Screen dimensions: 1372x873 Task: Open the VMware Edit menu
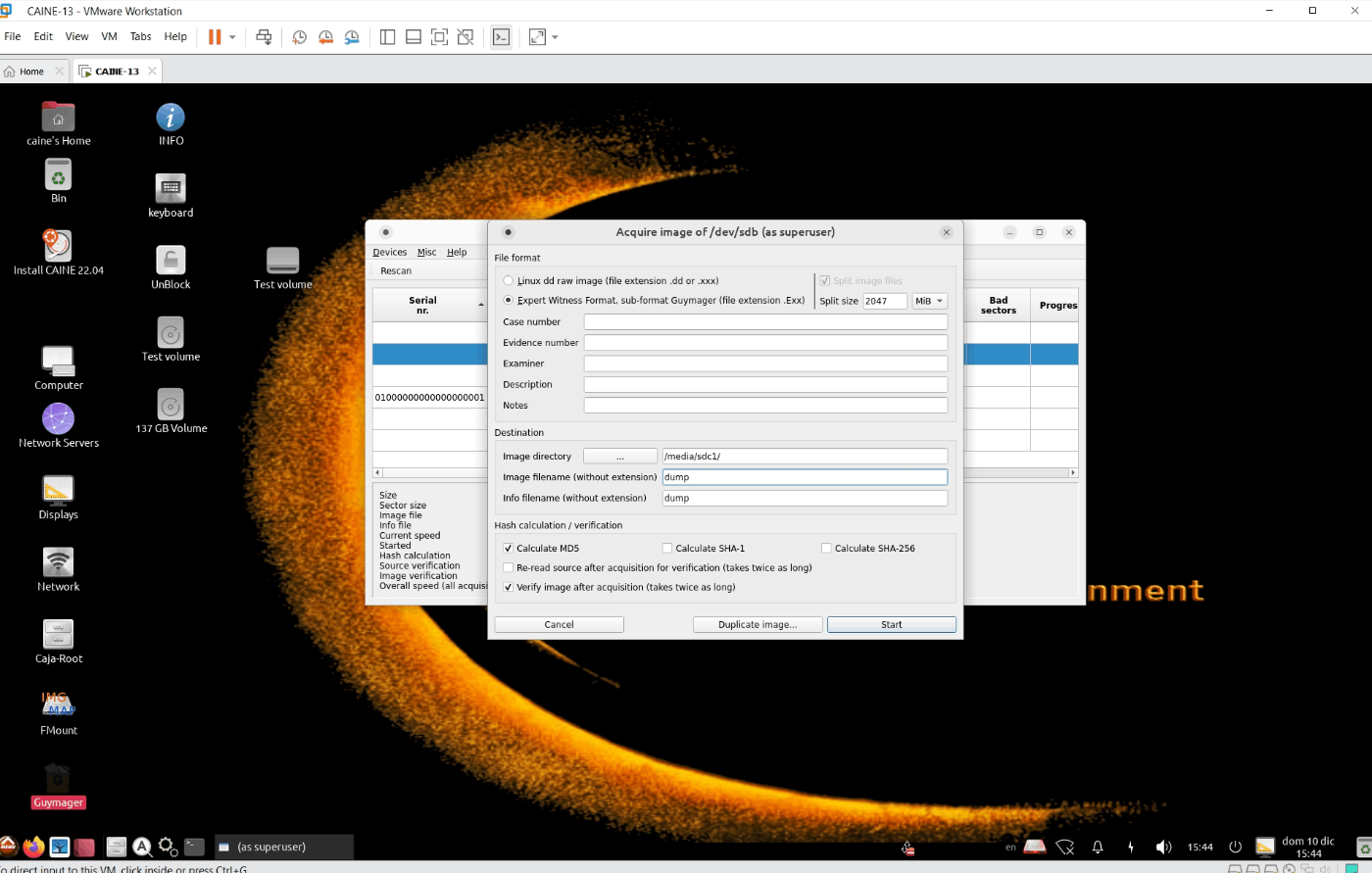pyautogui.click(x=43, y=36)
